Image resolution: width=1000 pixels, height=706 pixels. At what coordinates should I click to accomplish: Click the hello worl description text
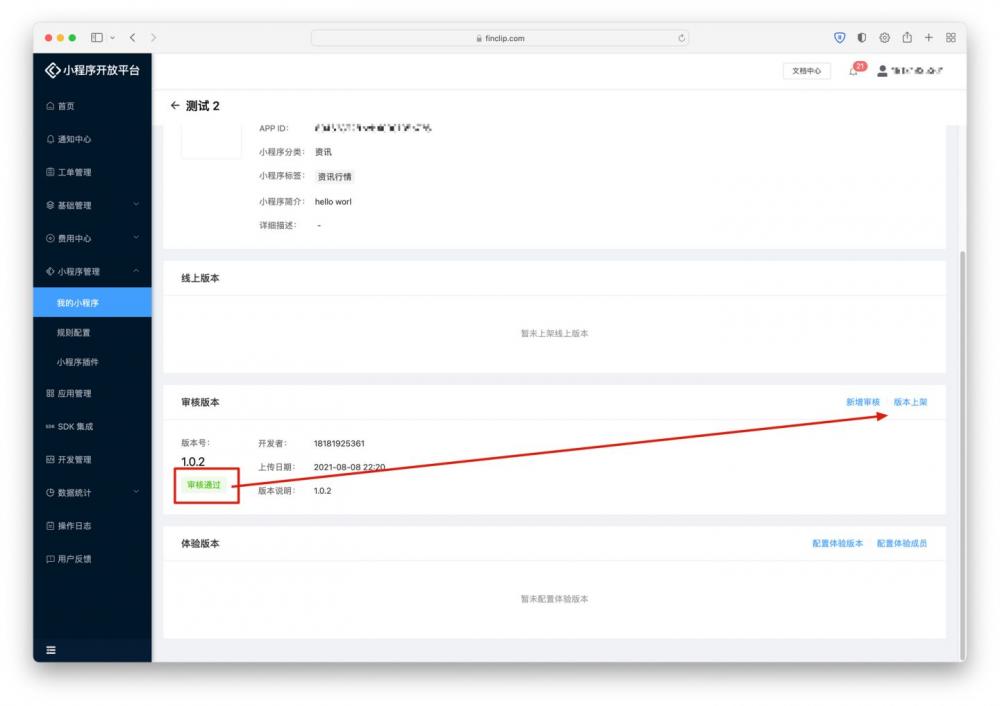pos(333,202)
